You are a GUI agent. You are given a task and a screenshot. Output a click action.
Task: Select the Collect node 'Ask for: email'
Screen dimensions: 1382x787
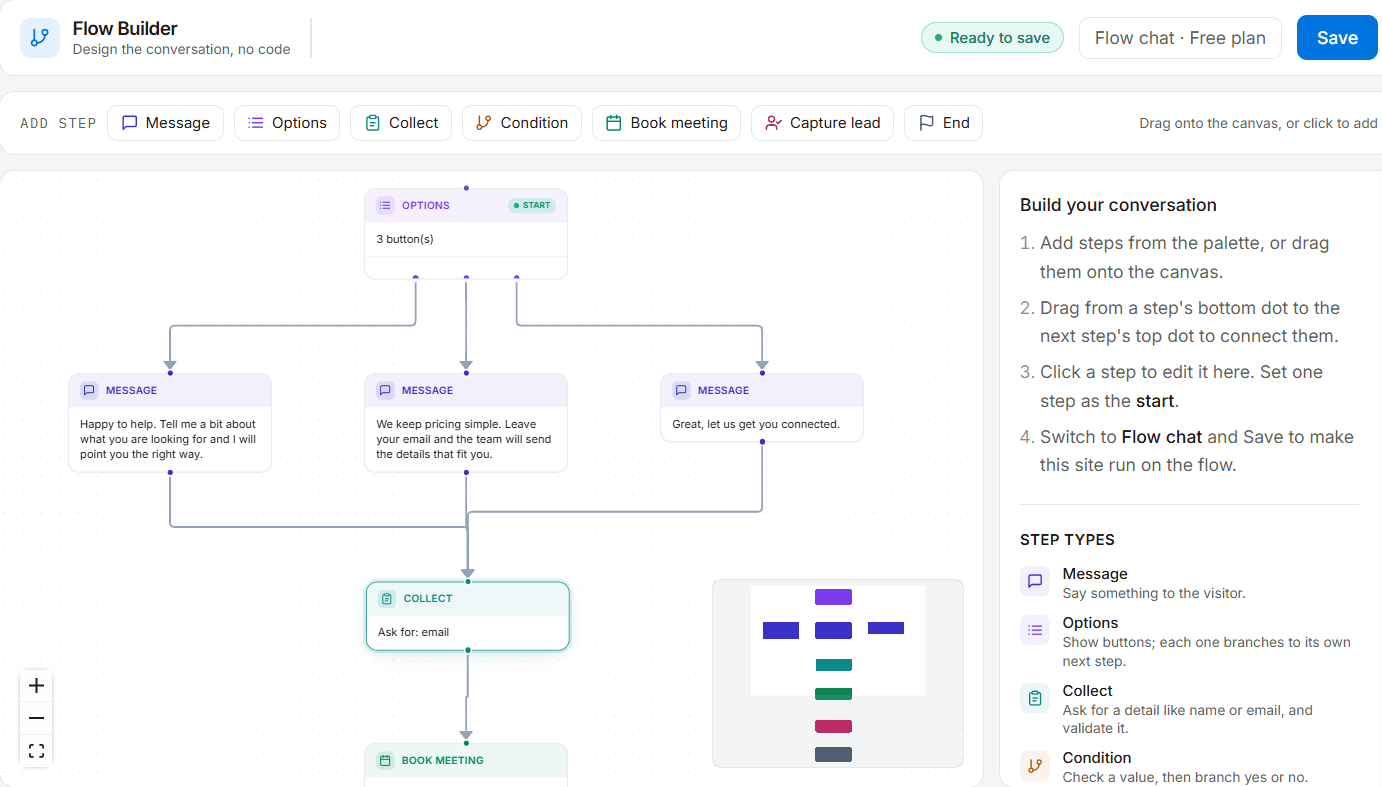[x=468, y=616]
